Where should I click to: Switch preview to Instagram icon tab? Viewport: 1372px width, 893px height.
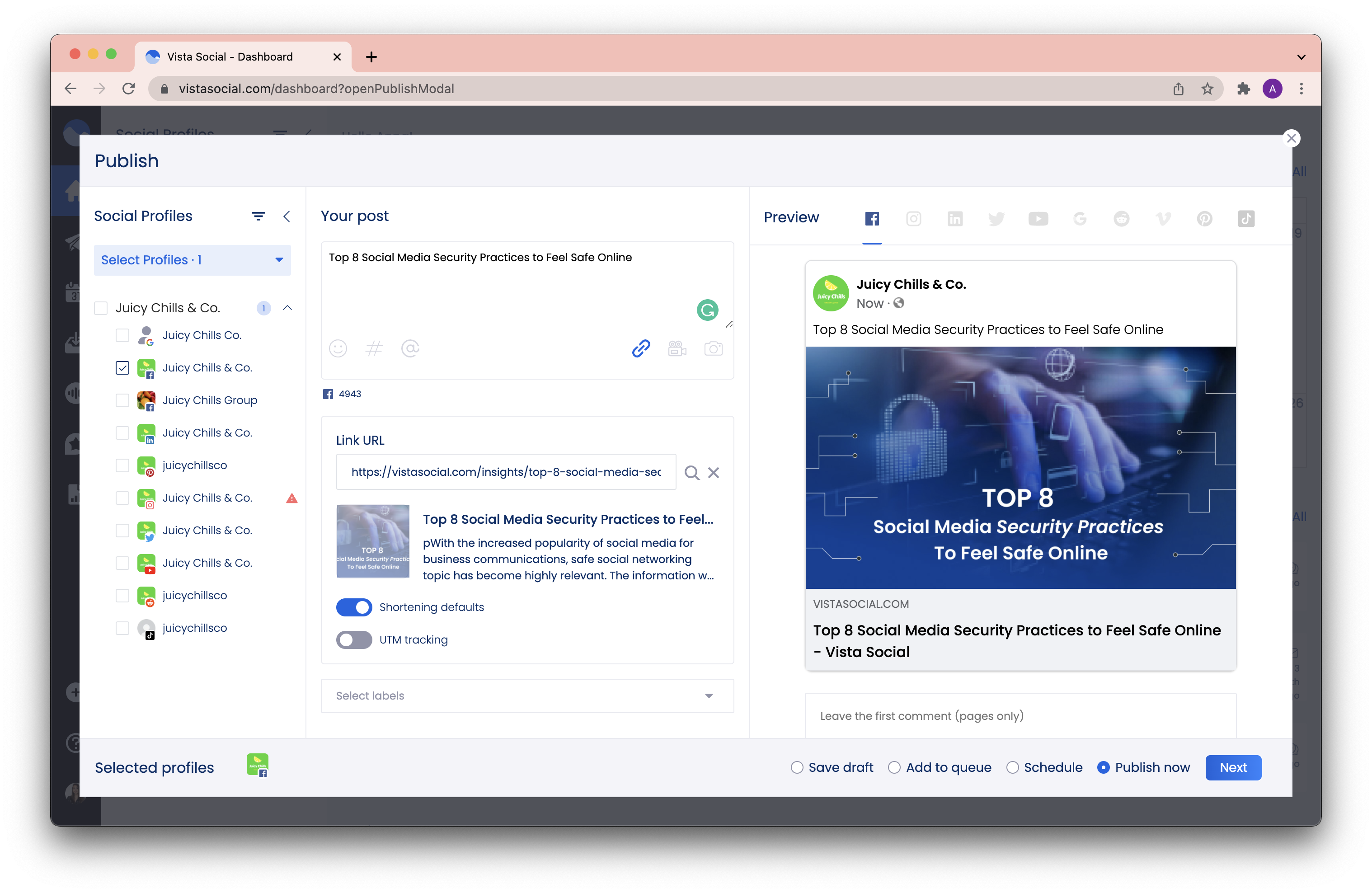pos(913,218)
